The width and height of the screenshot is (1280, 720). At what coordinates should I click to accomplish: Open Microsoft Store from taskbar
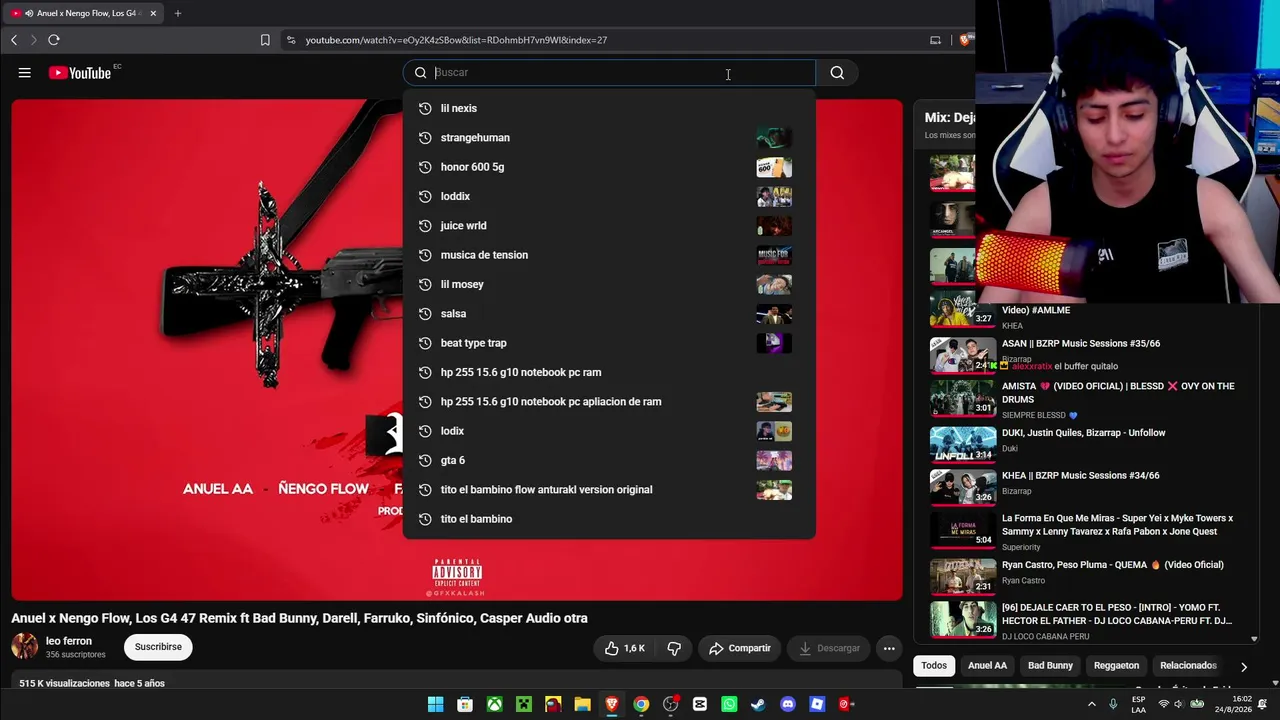click(465, 704)
